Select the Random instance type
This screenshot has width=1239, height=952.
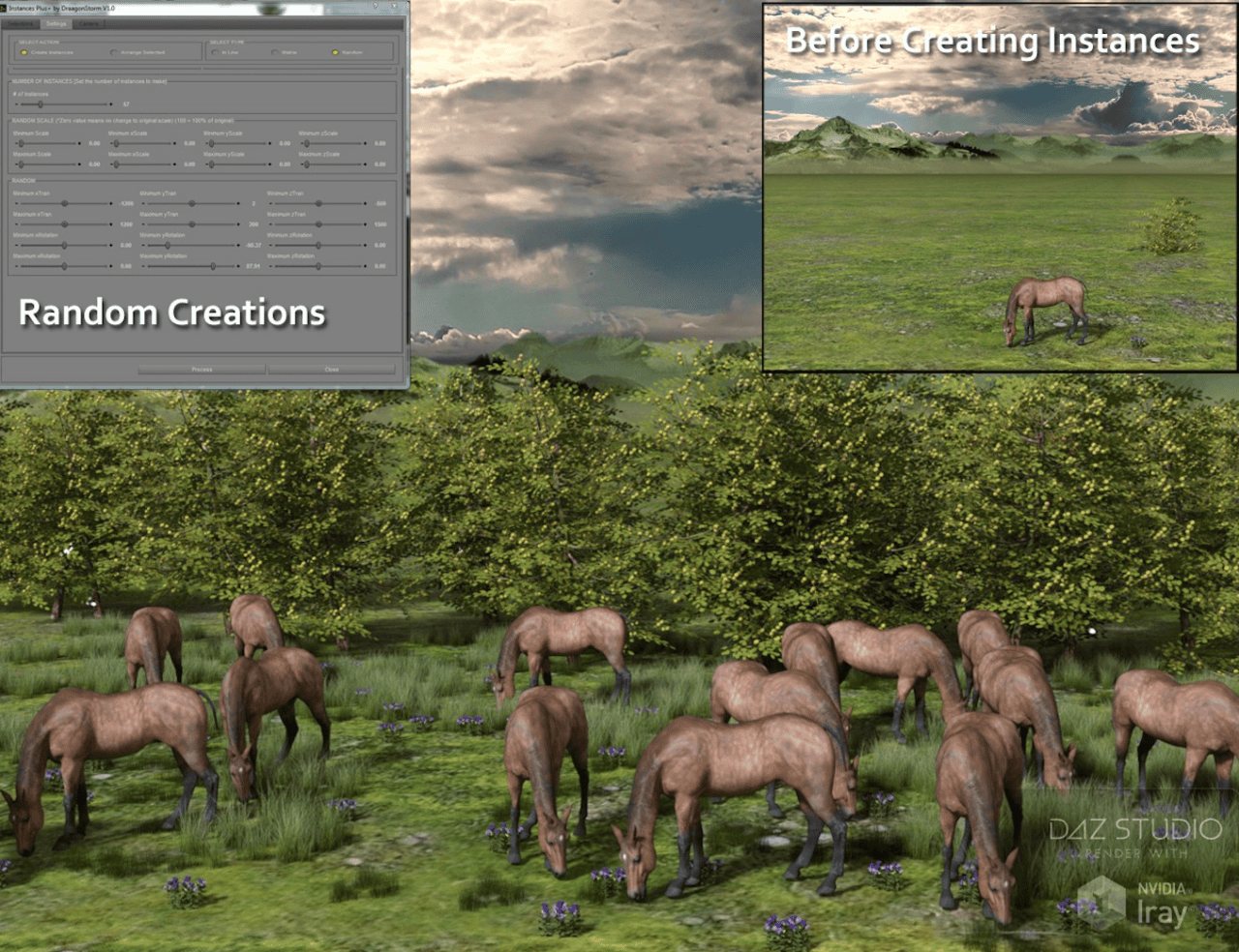tap(335, 52)
